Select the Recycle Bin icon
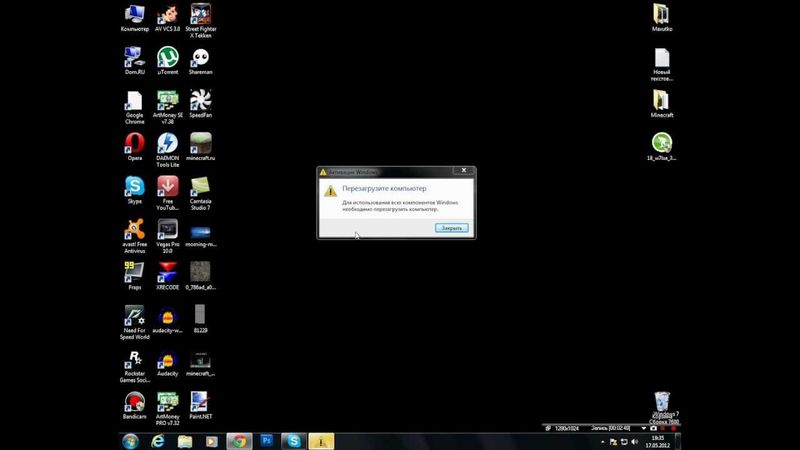 tap(662, 403)
